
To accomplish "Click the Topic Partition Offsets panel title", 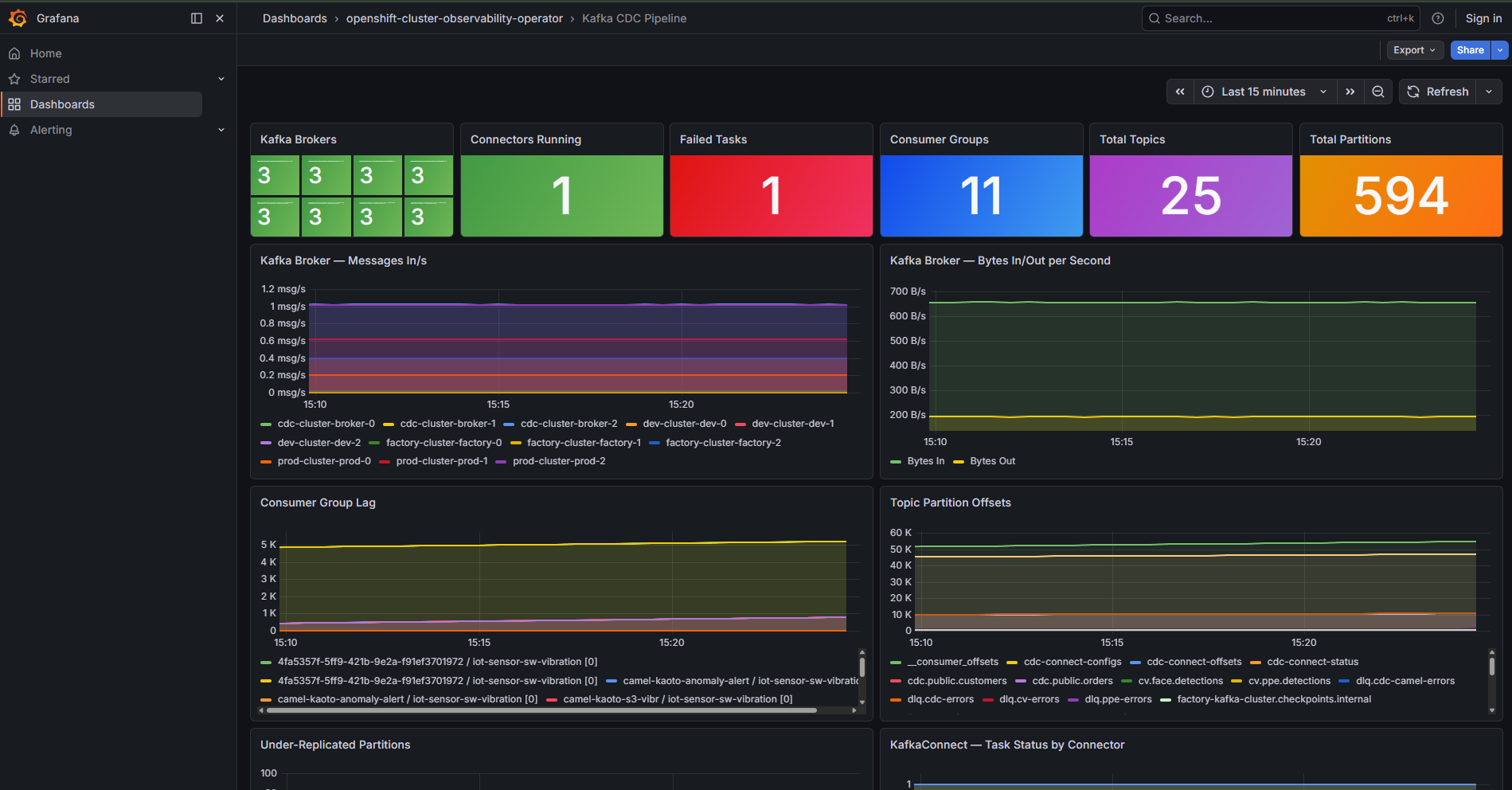I will coord(951,503).
